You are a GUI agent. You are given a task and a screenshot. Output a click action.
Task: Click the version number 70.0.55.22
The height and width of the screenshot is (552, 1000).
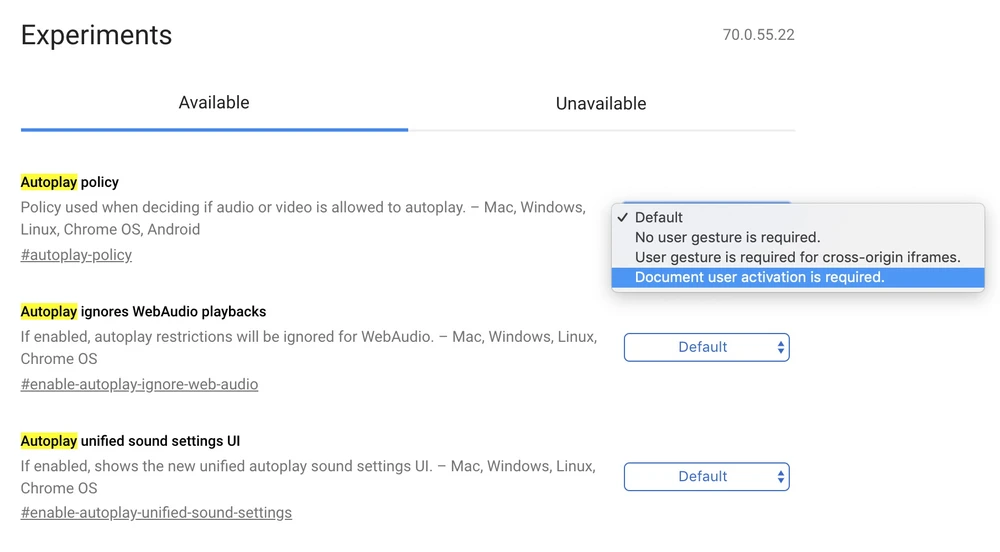coord(758,35)
